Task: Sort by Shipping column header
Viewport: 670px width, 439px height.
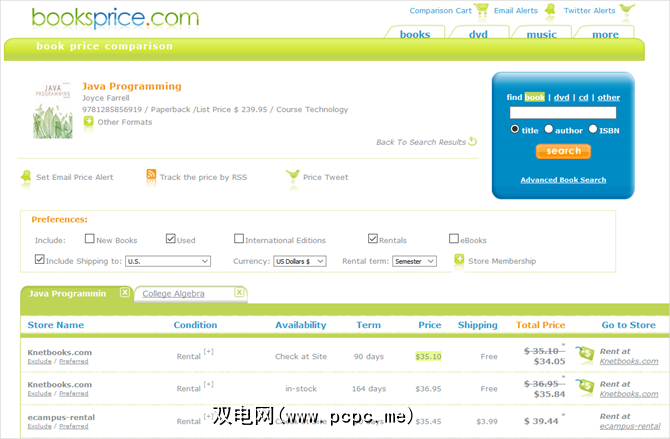Action: coord(477,325)
